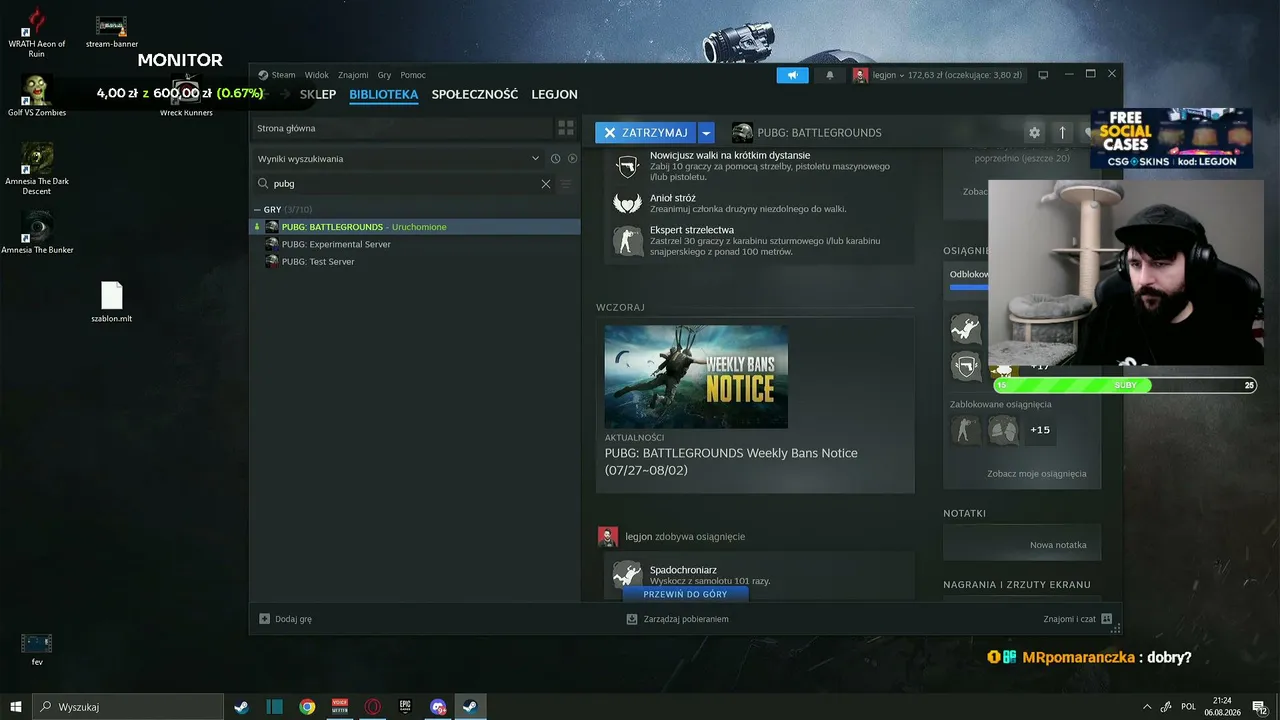Open Opera browser from the taskbar
1280x720 pixels.
(372, 707)
